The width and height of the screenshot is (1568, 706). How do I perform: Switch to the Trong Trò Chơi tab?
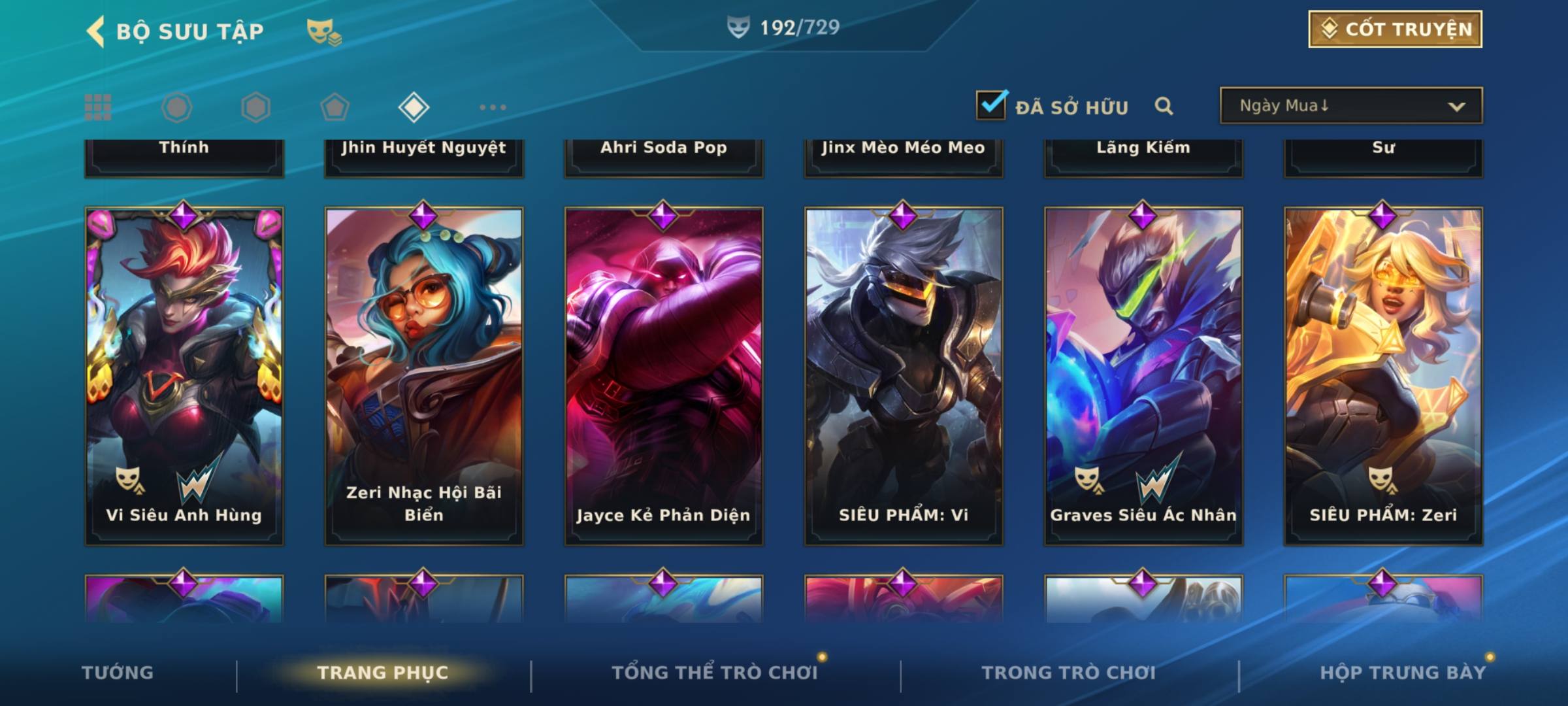[x=1068, y=673]
